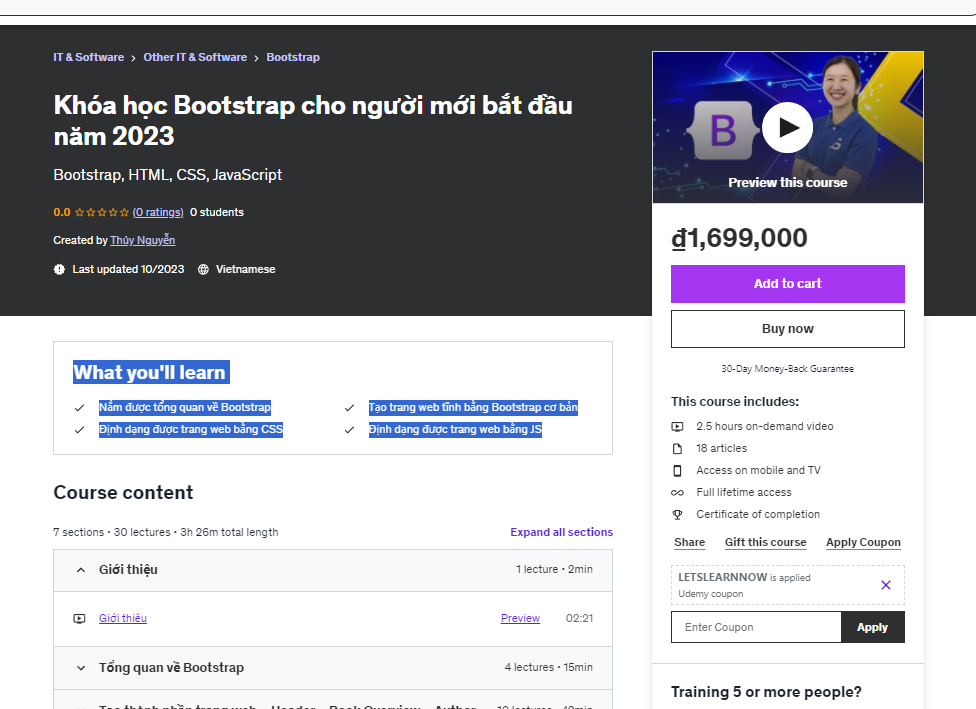Image resolution: width=976 pixels, height=709 pixels.
Task: Click the mobile and TV access icon
Action: tap(677, 470)
